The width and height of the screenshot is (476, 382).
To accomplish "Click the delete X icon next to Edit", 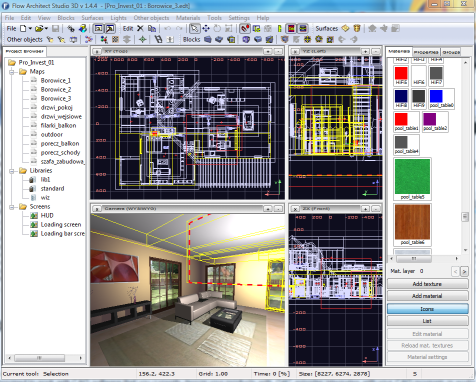I will [140, 29].
